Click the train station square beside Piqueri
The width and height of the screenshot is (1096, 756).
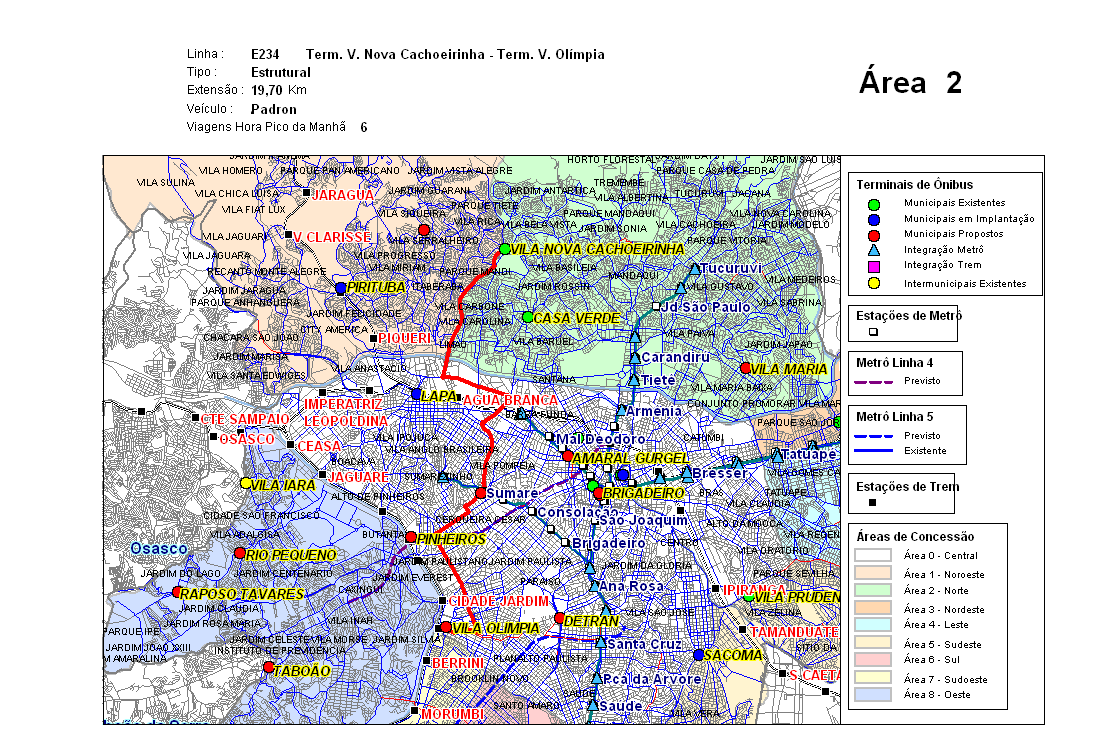pos(373,338)
